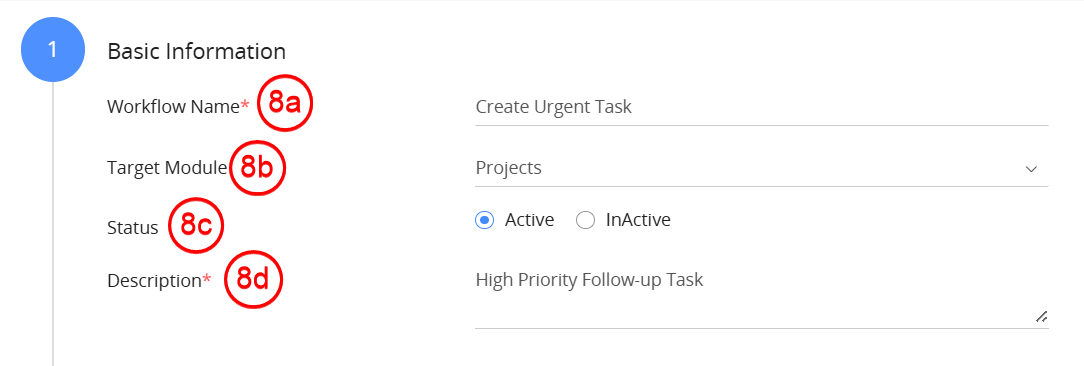
Task: Open the Projects dropdown field
Action: pyautogui.click(x=762, y=168)
